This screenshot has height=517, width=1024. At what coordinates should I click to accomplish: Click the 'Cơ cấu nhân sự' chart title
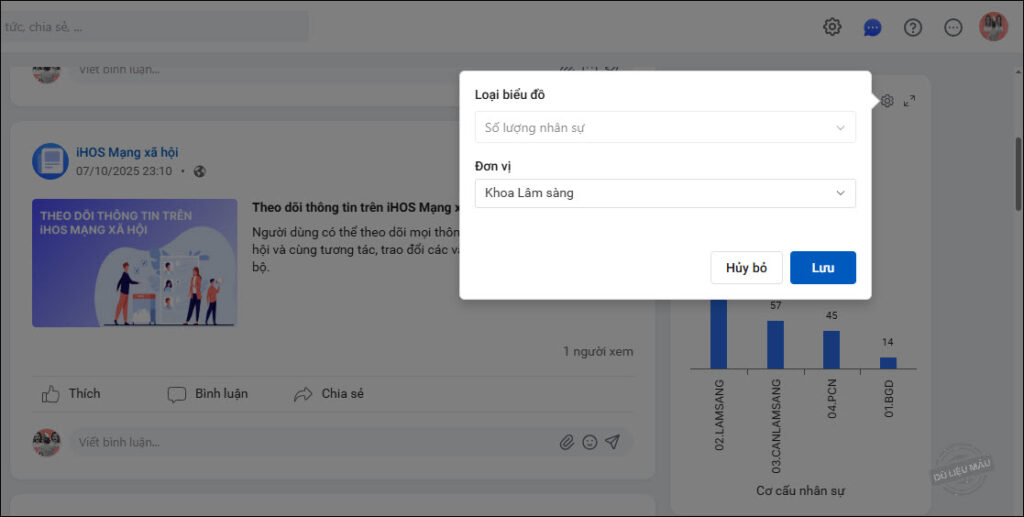pos(800,490)
